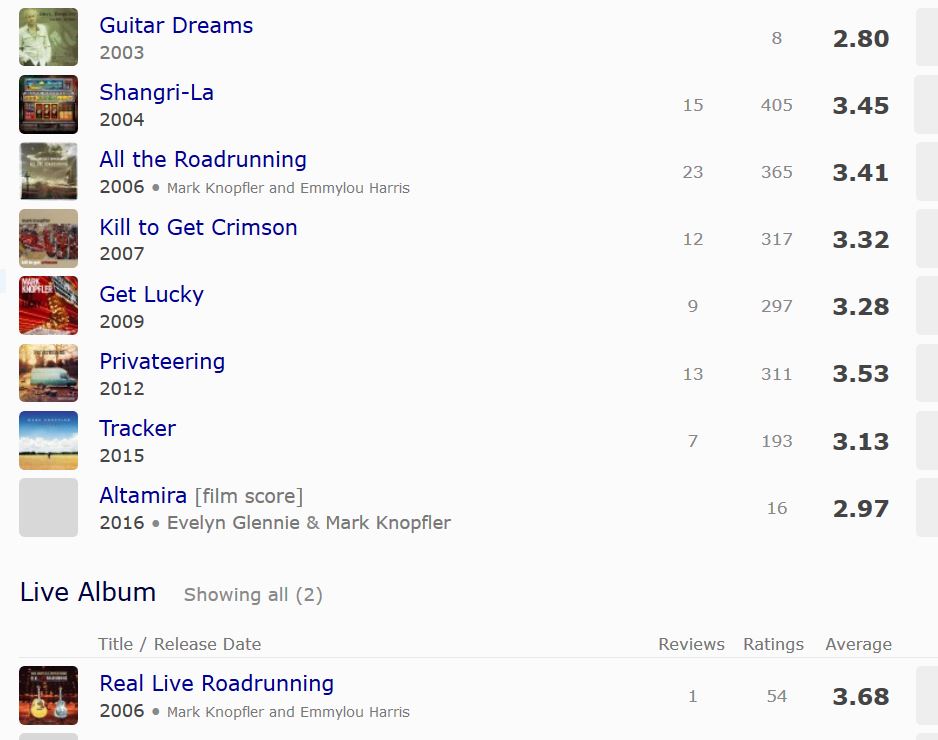Viewport: 938px width, 740px height.
Task: Click the Shangri-La album cover thumbnail
Action: [48, 104]
